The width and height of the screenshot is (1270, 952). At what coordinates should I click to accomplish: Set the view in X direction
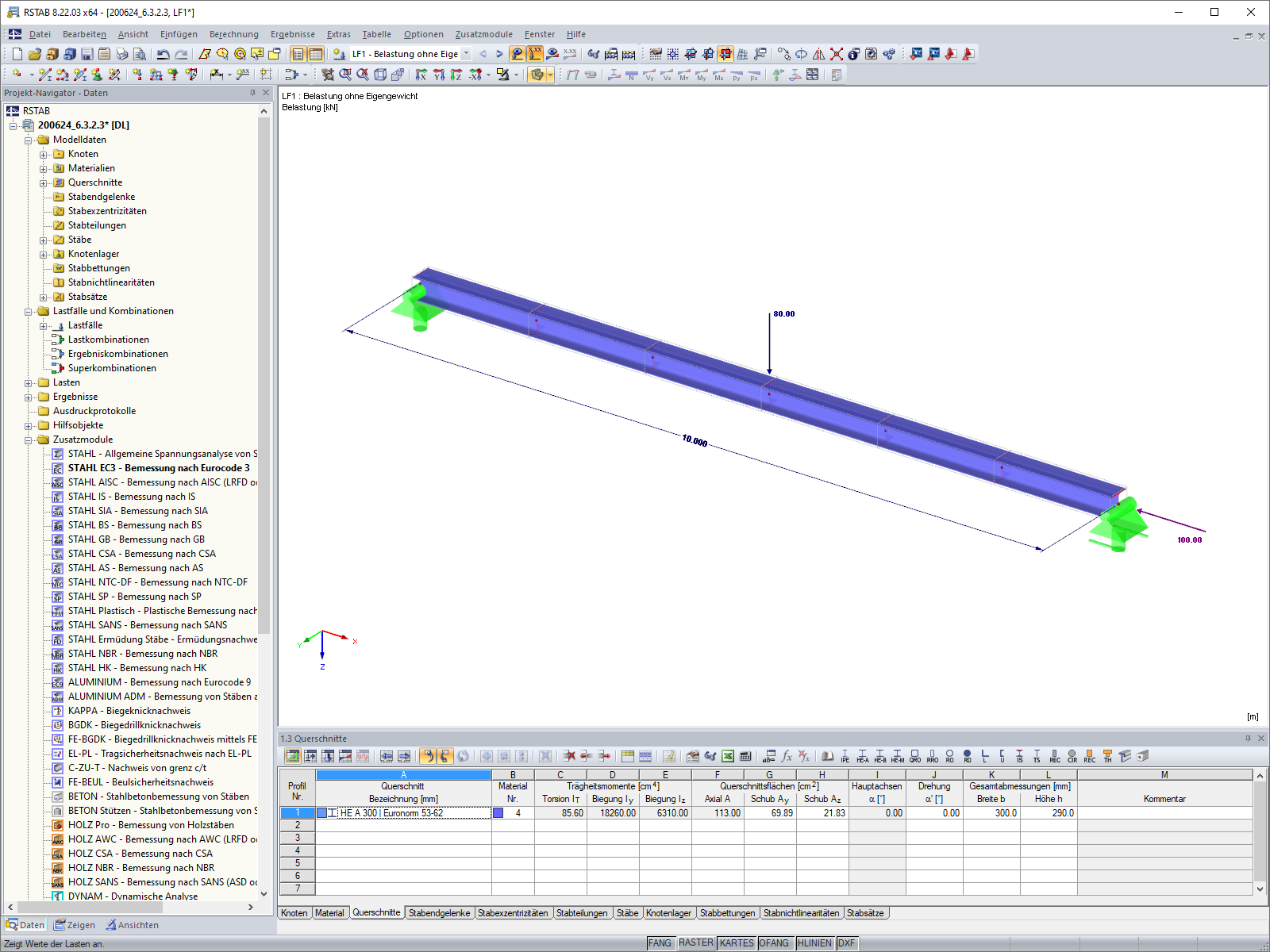pos(421,75)
